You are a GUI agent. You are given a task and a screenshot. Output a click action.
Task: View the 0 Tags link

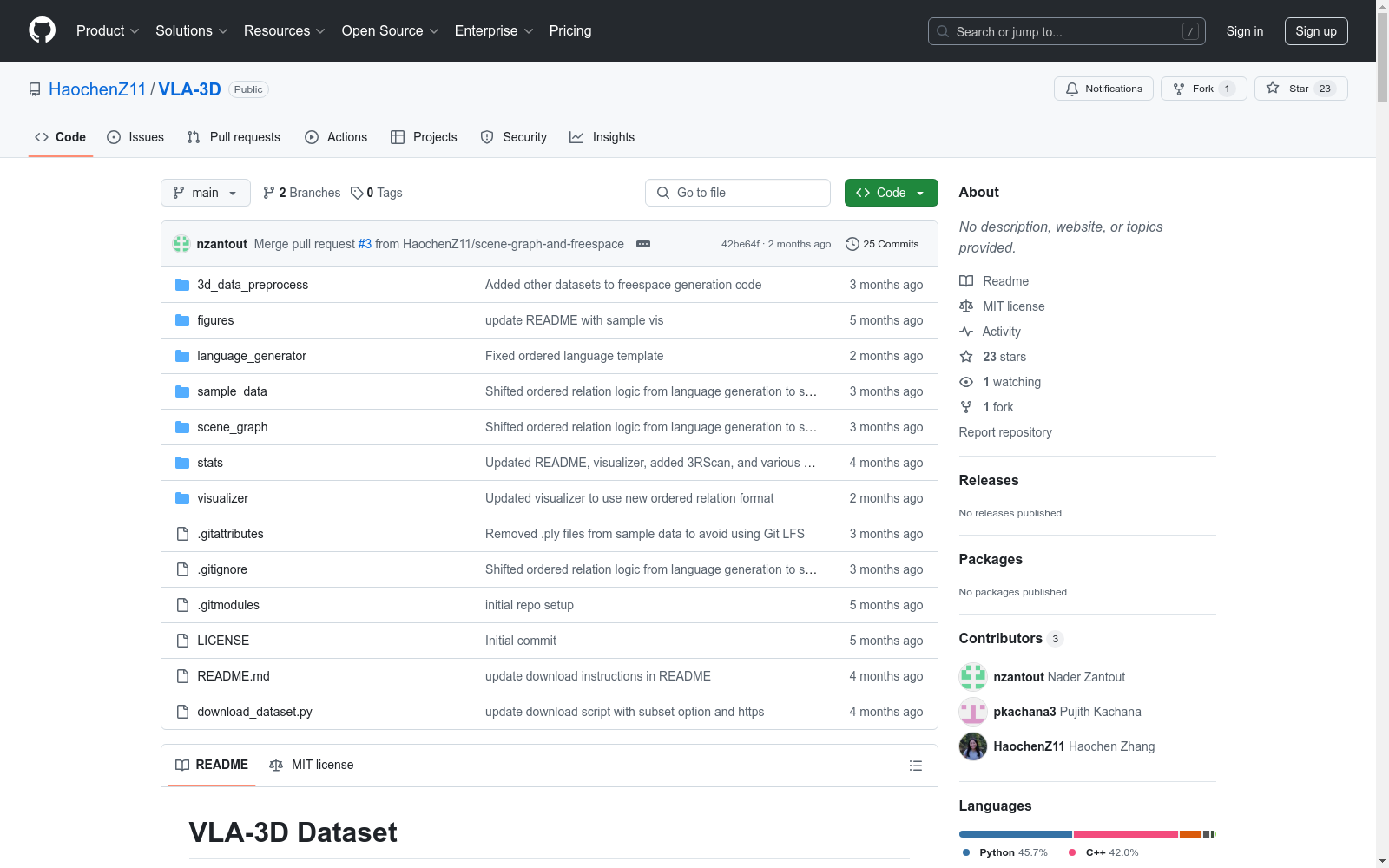coord(377,193)
